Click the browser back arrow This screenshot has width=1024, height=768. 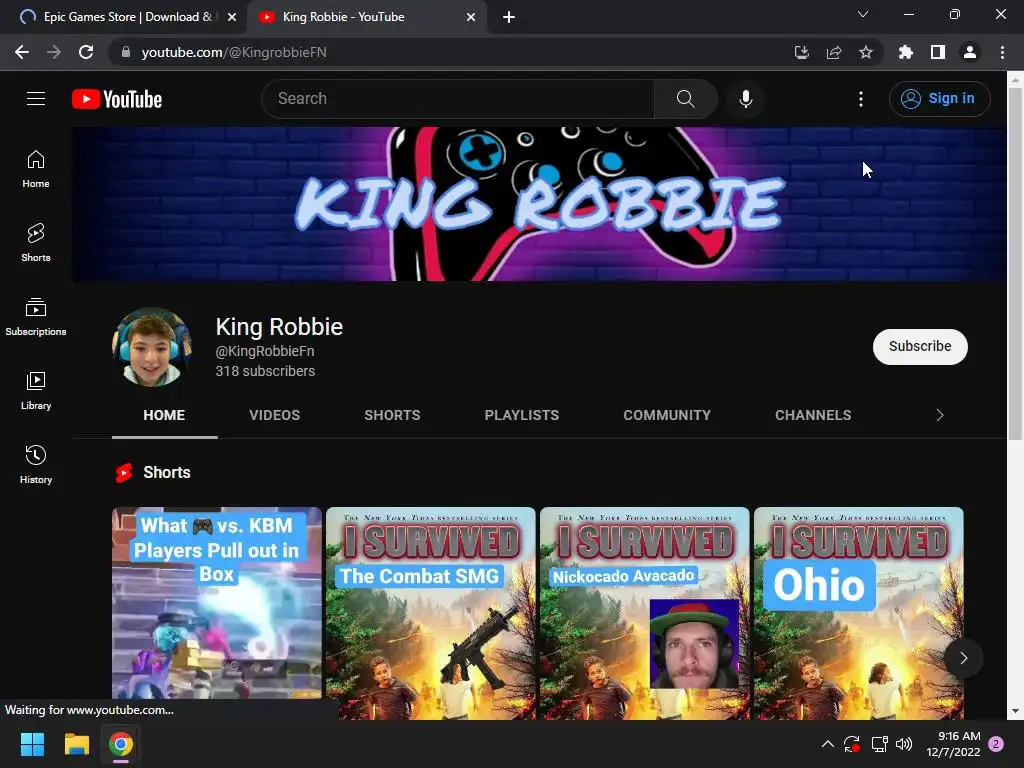(22, 52)
